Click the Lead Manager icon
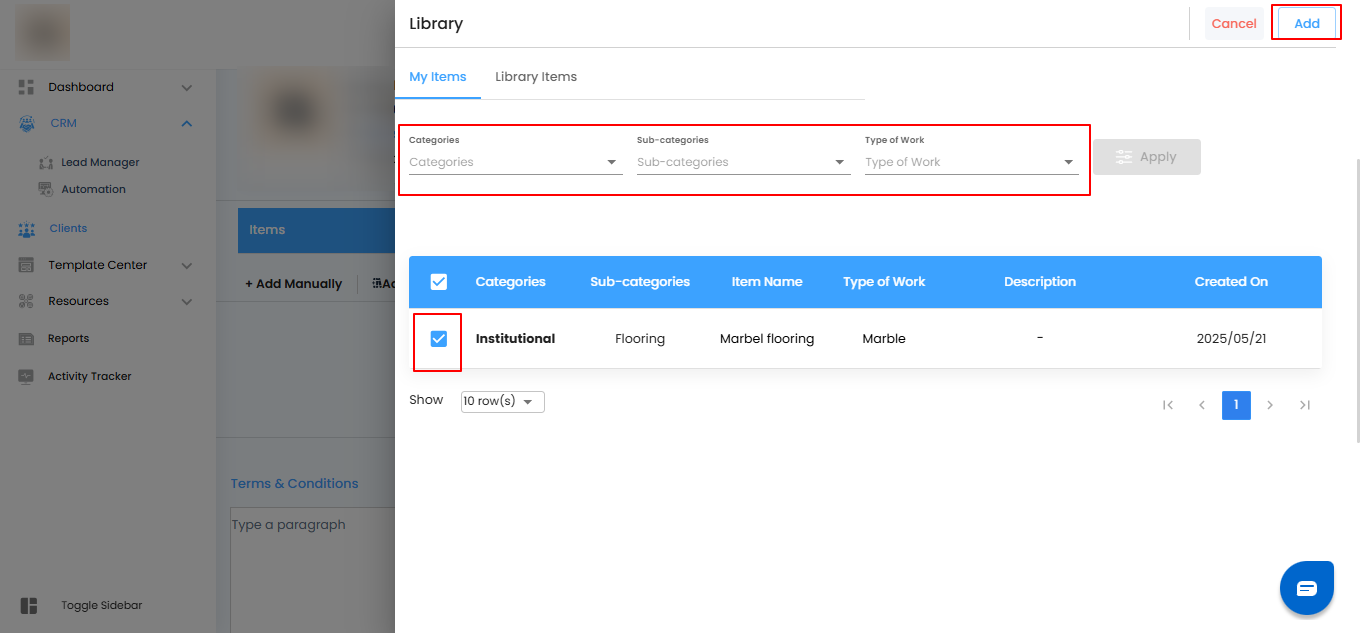 [x=46, y=162]
